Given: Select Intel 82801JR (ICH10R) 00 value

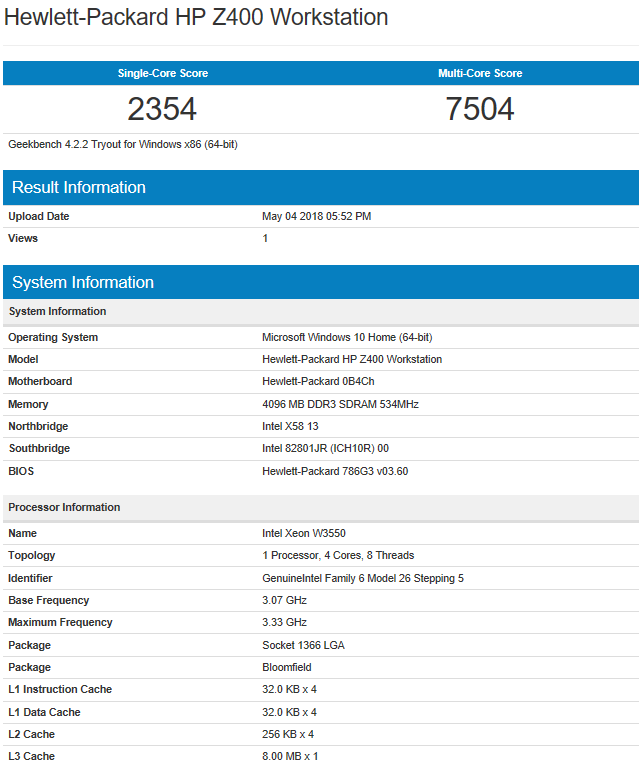Looking at the screenshot, I should tap(325, 449).
